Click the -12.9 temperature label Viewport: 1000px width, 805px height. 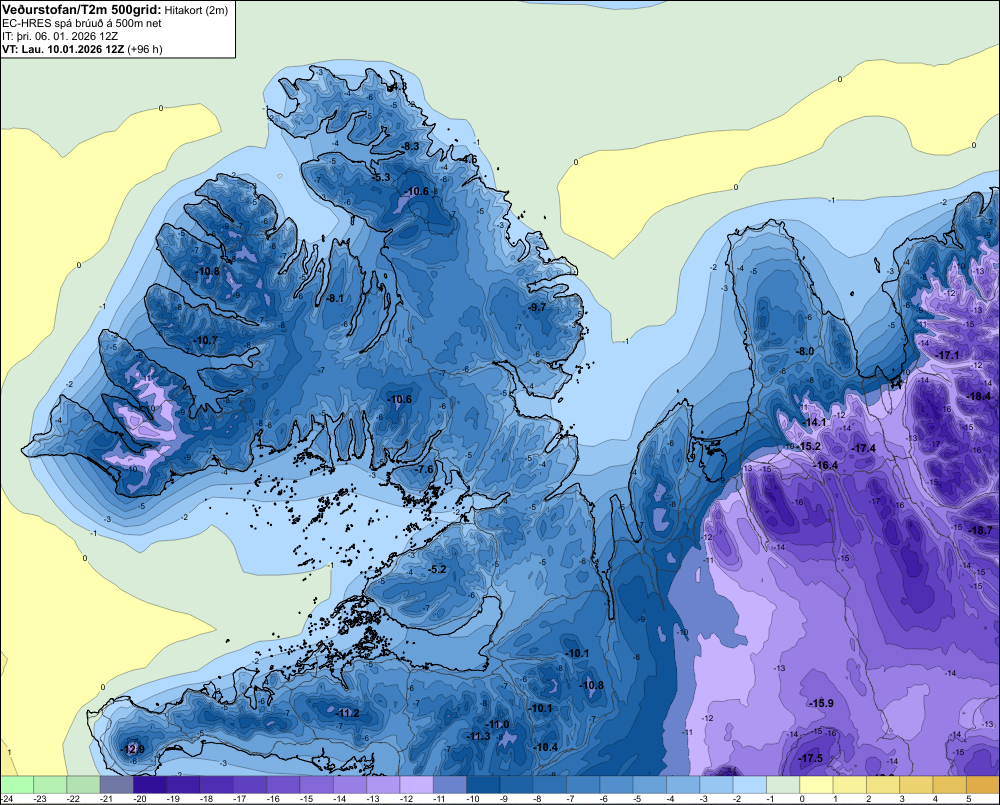point(132,749)
